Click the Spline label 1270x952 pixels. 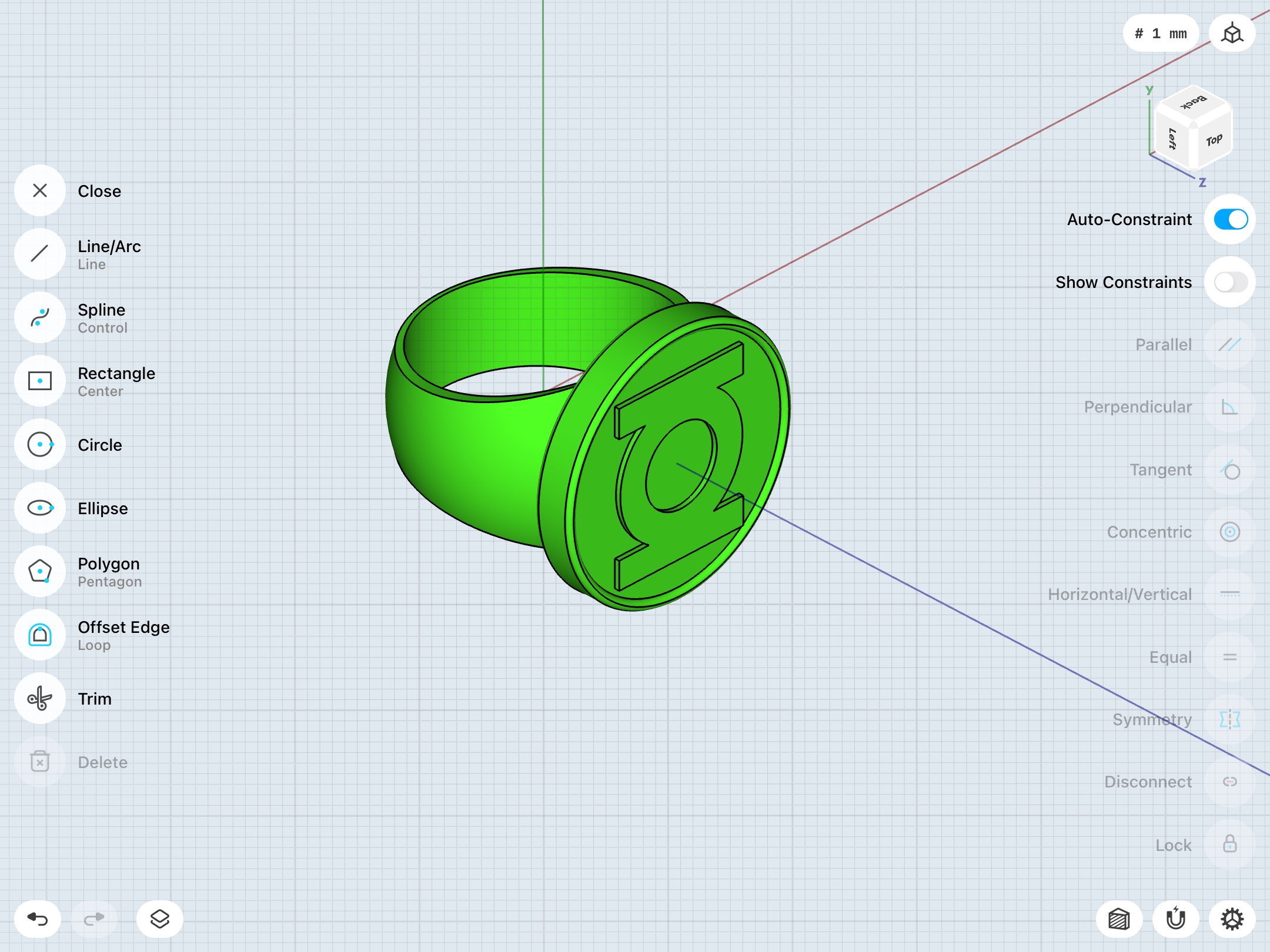tap(102, 310)
